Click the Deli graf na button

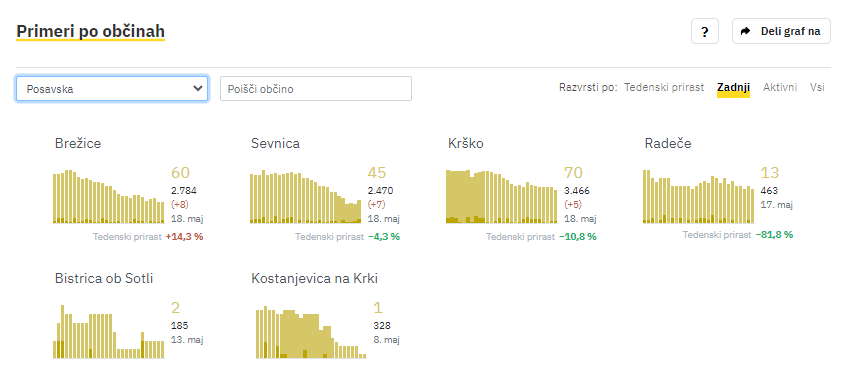781,31
